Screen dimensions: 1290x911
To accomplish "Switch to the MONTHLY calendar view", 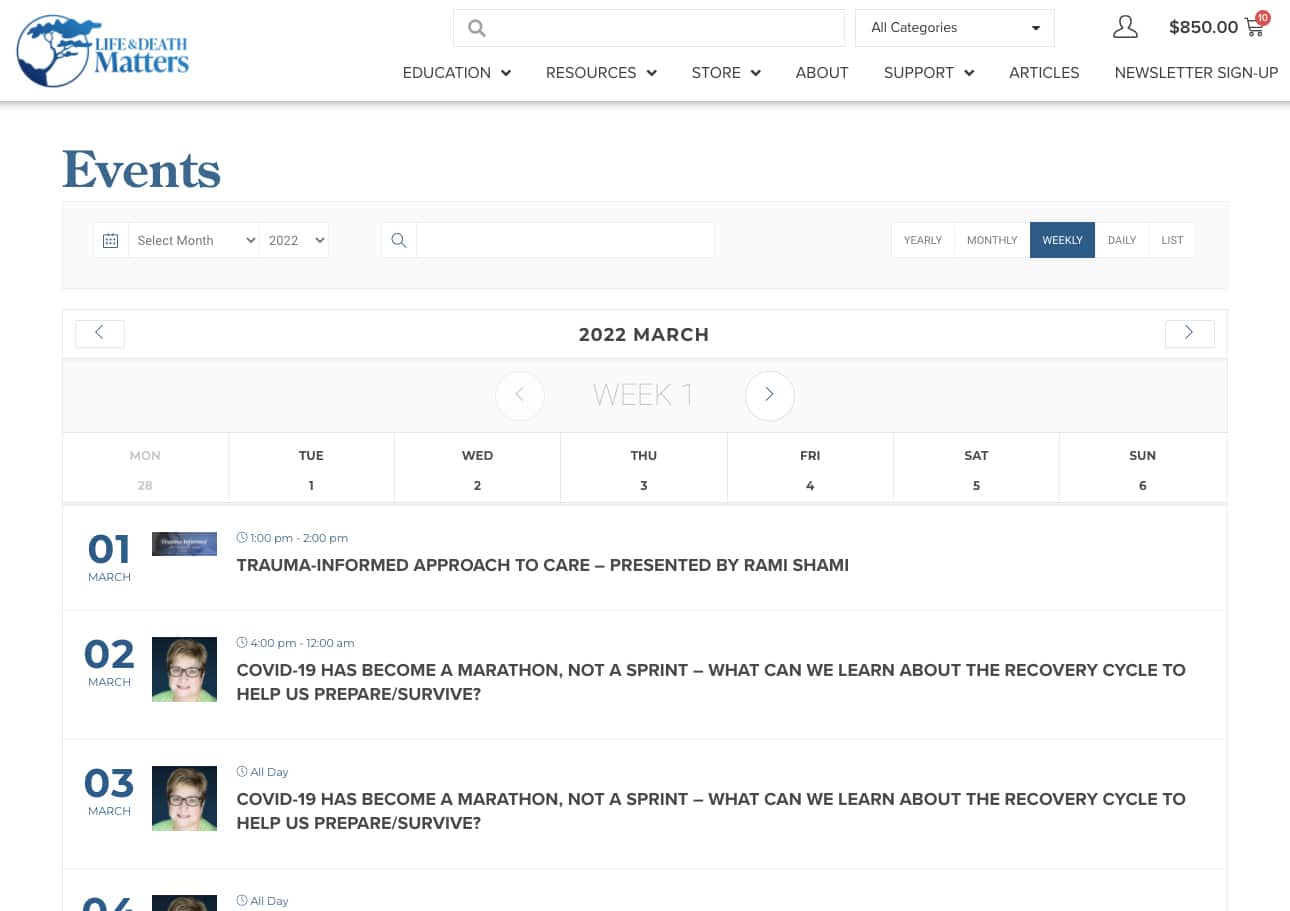I will [x=992, y=240].
